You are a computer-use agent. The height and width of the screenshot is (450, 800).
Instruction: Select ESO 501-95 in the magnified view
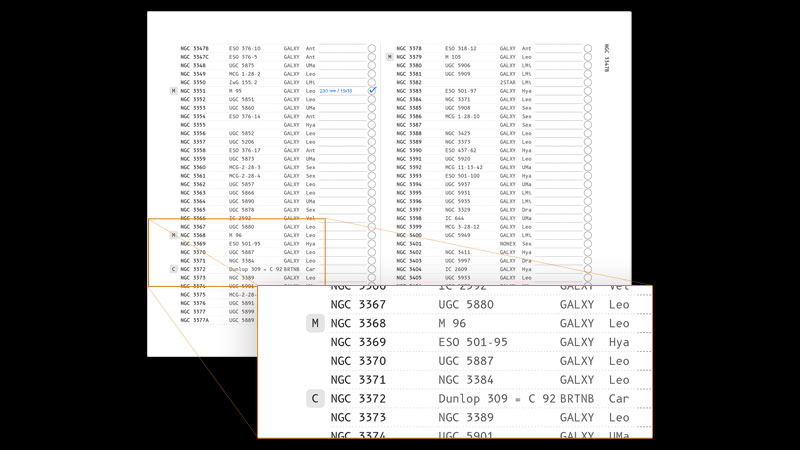click(475, 342)
